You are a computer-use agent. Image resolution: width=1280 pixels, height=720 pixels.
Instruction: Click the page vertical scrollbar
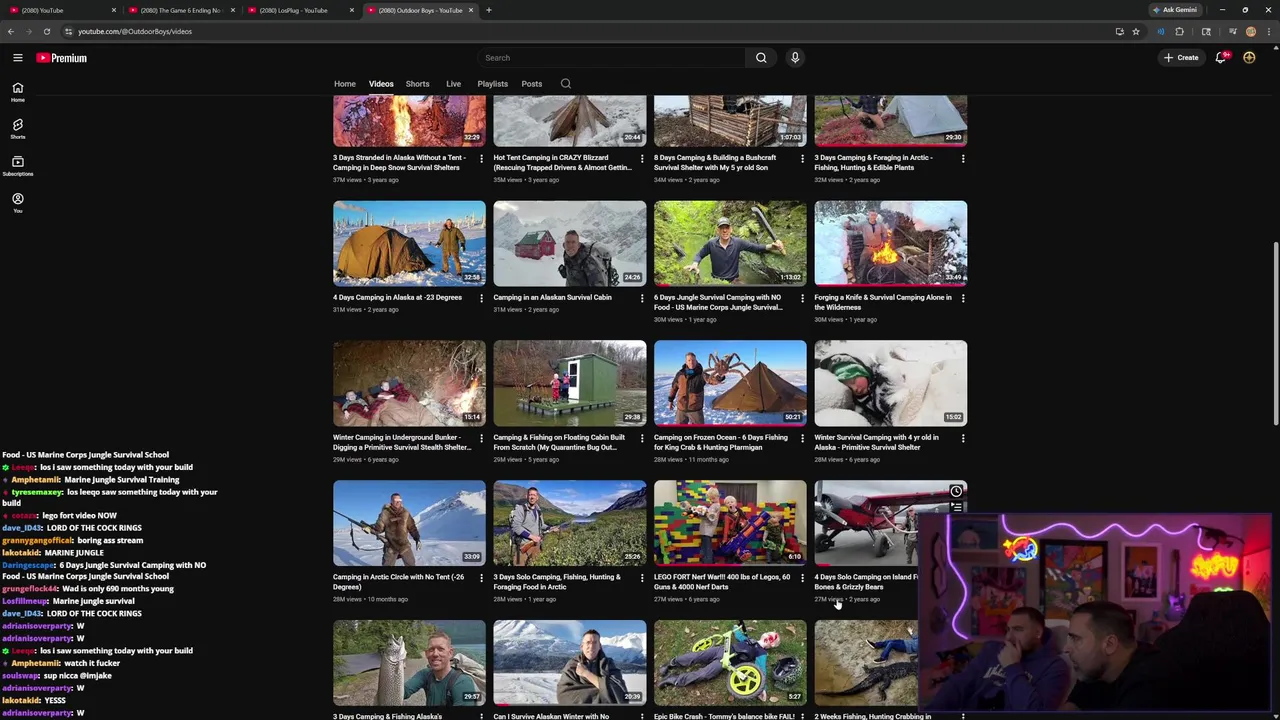(x=1274, y=333)
